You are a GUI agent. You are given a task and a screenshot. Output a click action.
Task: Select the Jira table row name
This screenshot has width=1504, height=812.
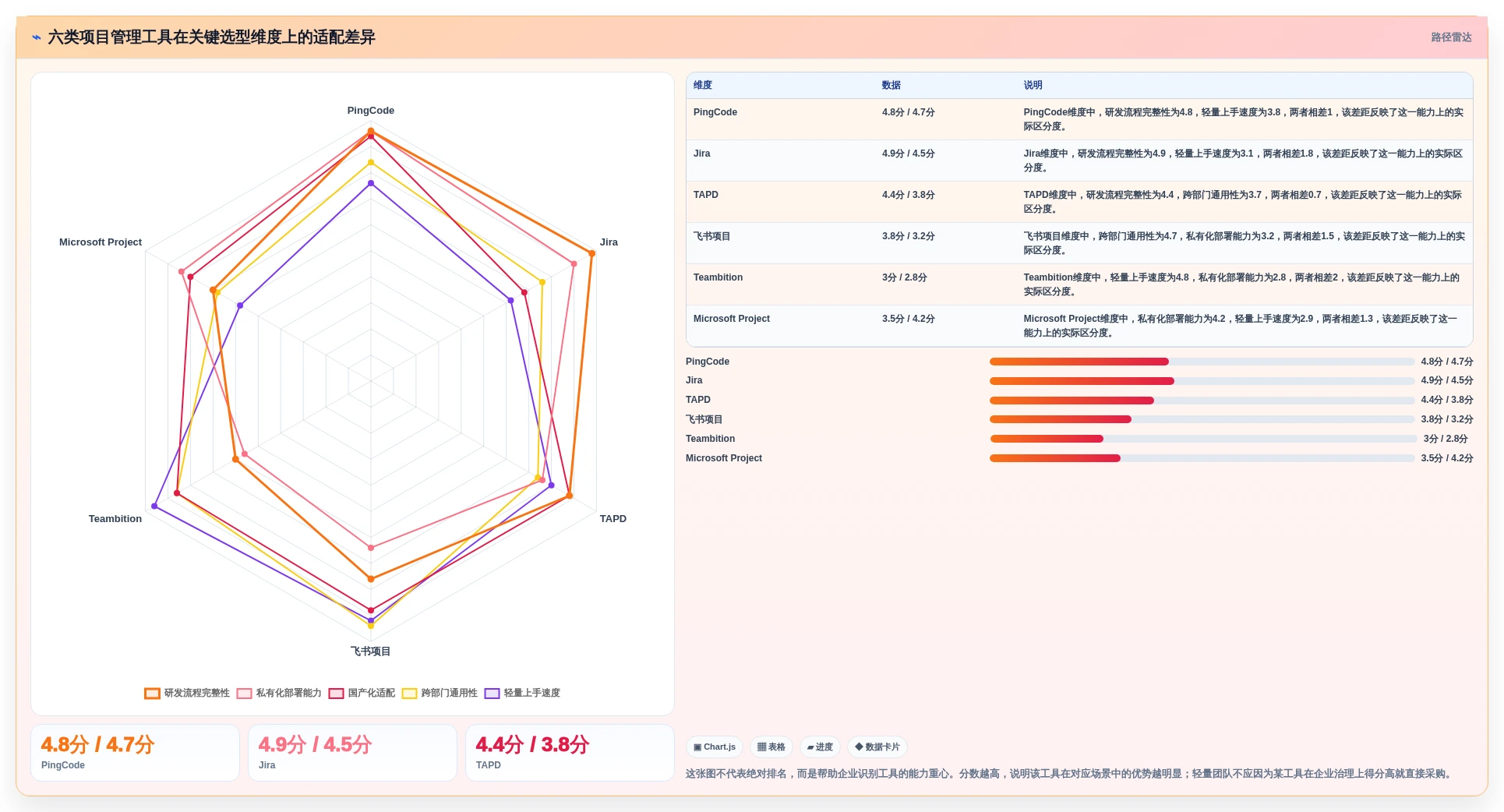pos(702,154)
